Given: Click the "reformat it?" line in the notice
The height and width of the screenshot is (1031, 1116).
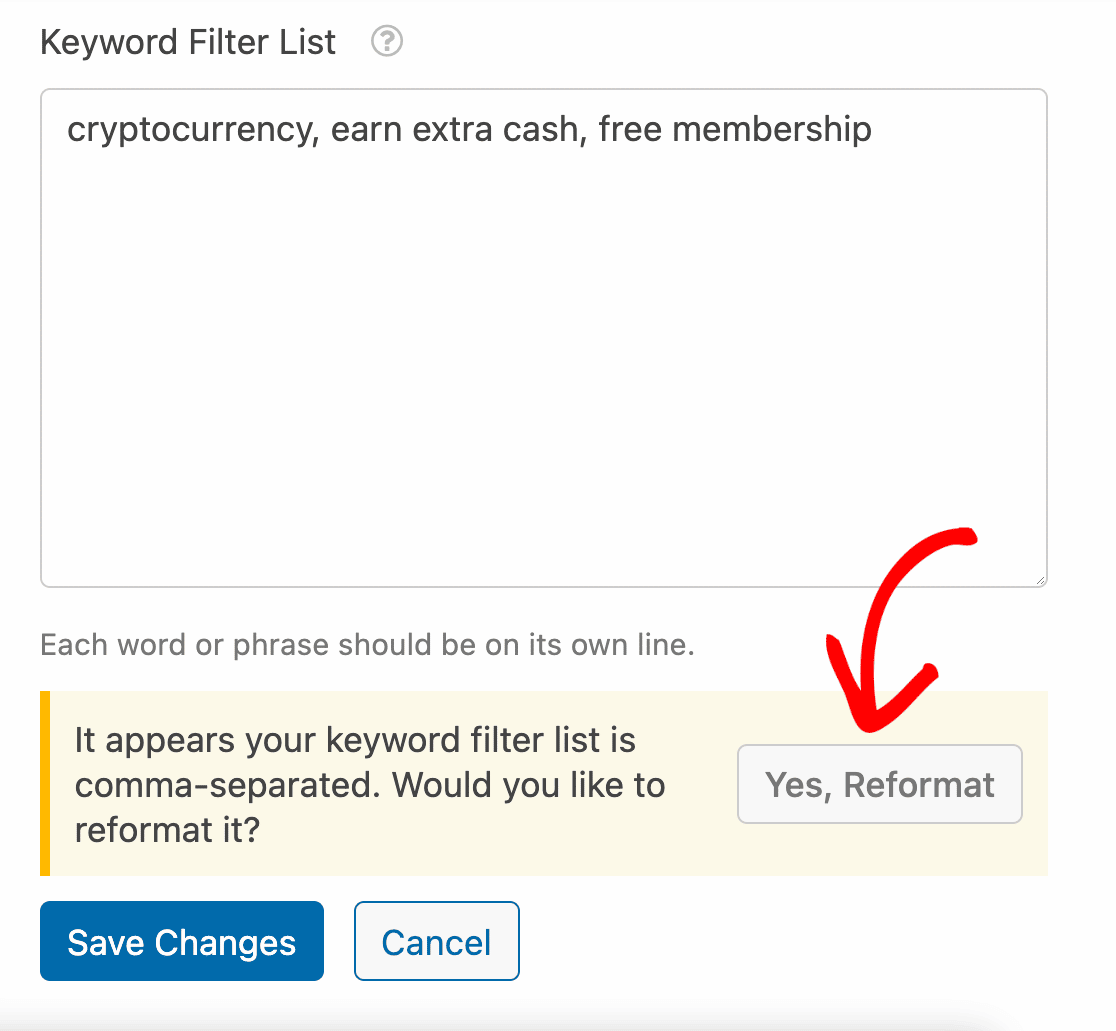Looking at the screenshot, I should [167, 830].
